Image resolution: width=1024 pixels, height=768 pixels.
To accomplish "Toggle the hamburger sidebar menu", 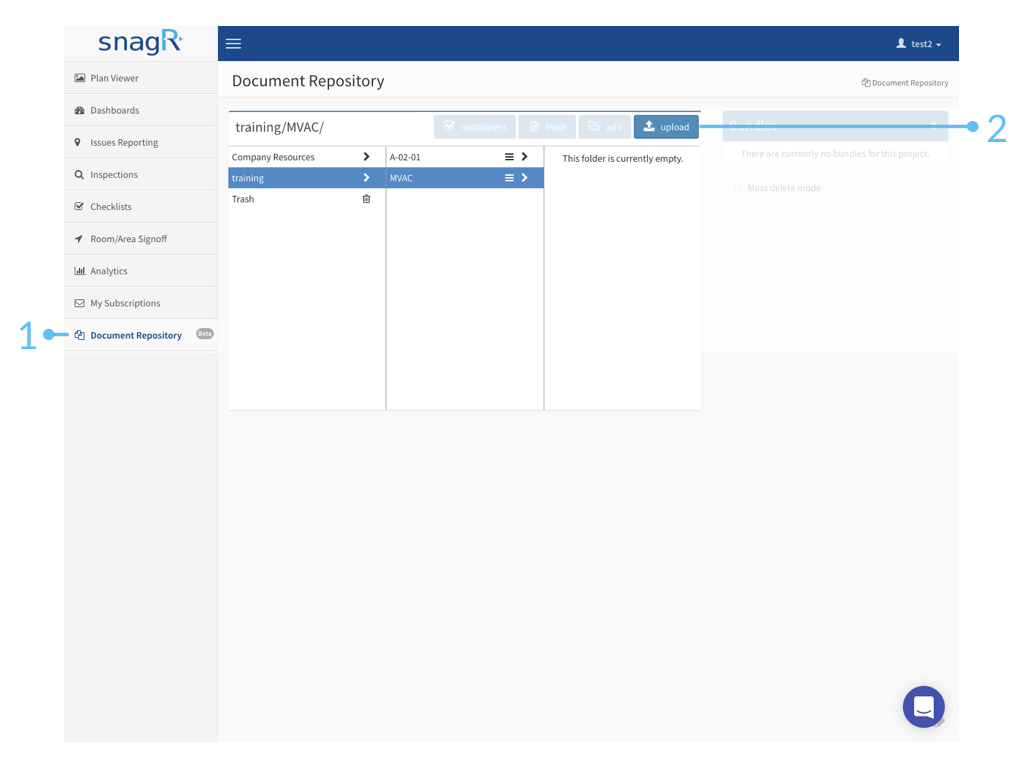I will click(x=233, y=44).
